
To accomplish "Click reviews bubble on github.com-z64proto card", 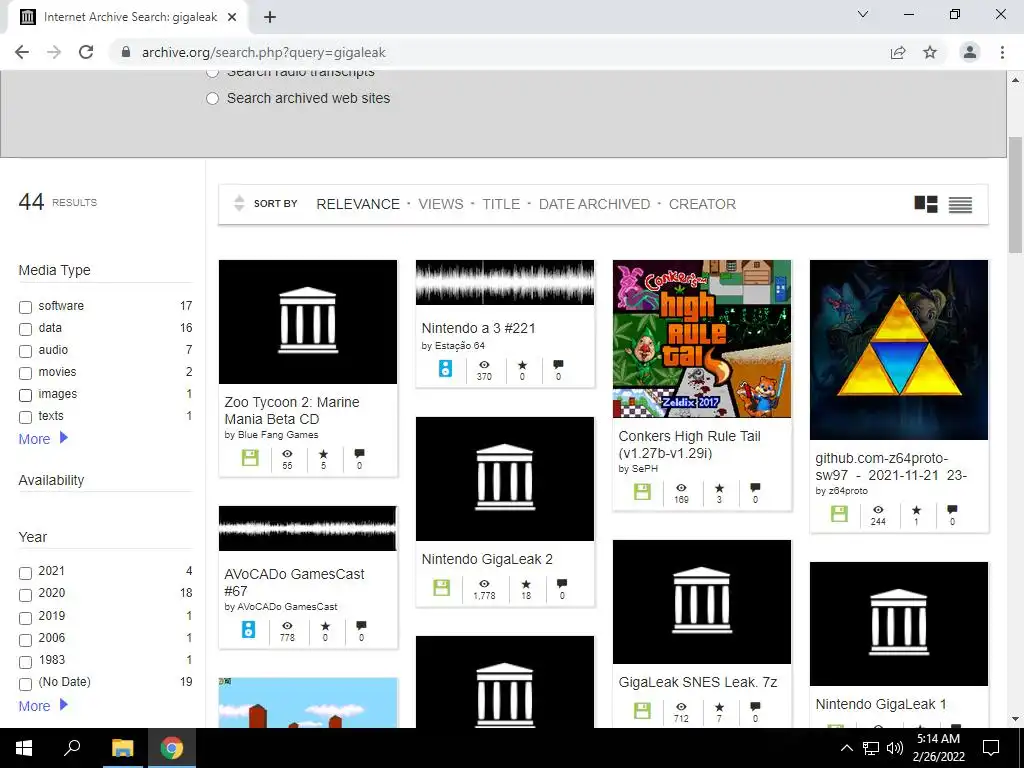I will point(952,509).
